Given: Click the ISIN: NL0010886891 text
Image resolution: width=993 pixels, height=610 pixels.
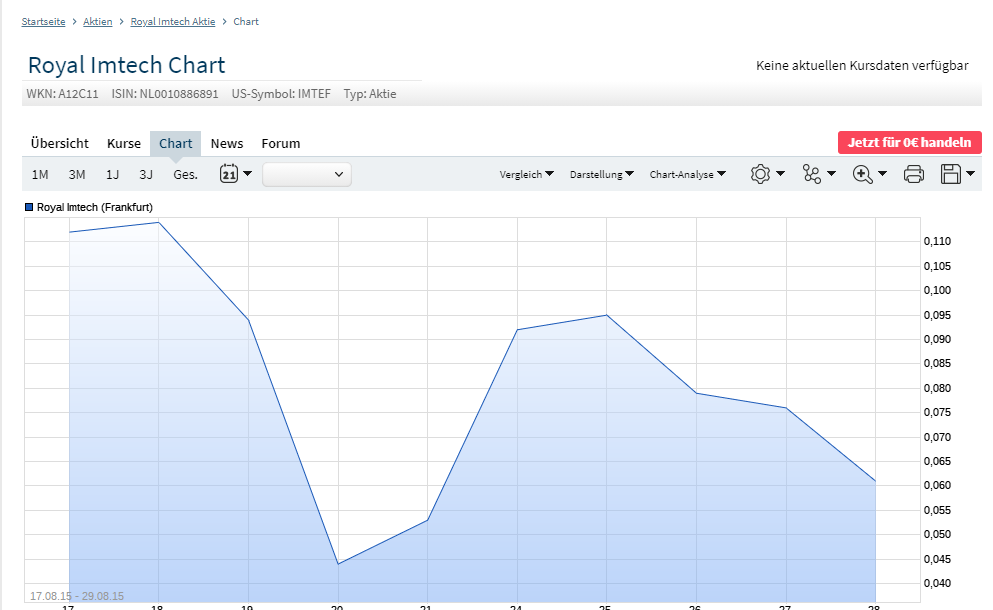Looking at the screenshot, I should pyautogui.click(x=165, y=94).
